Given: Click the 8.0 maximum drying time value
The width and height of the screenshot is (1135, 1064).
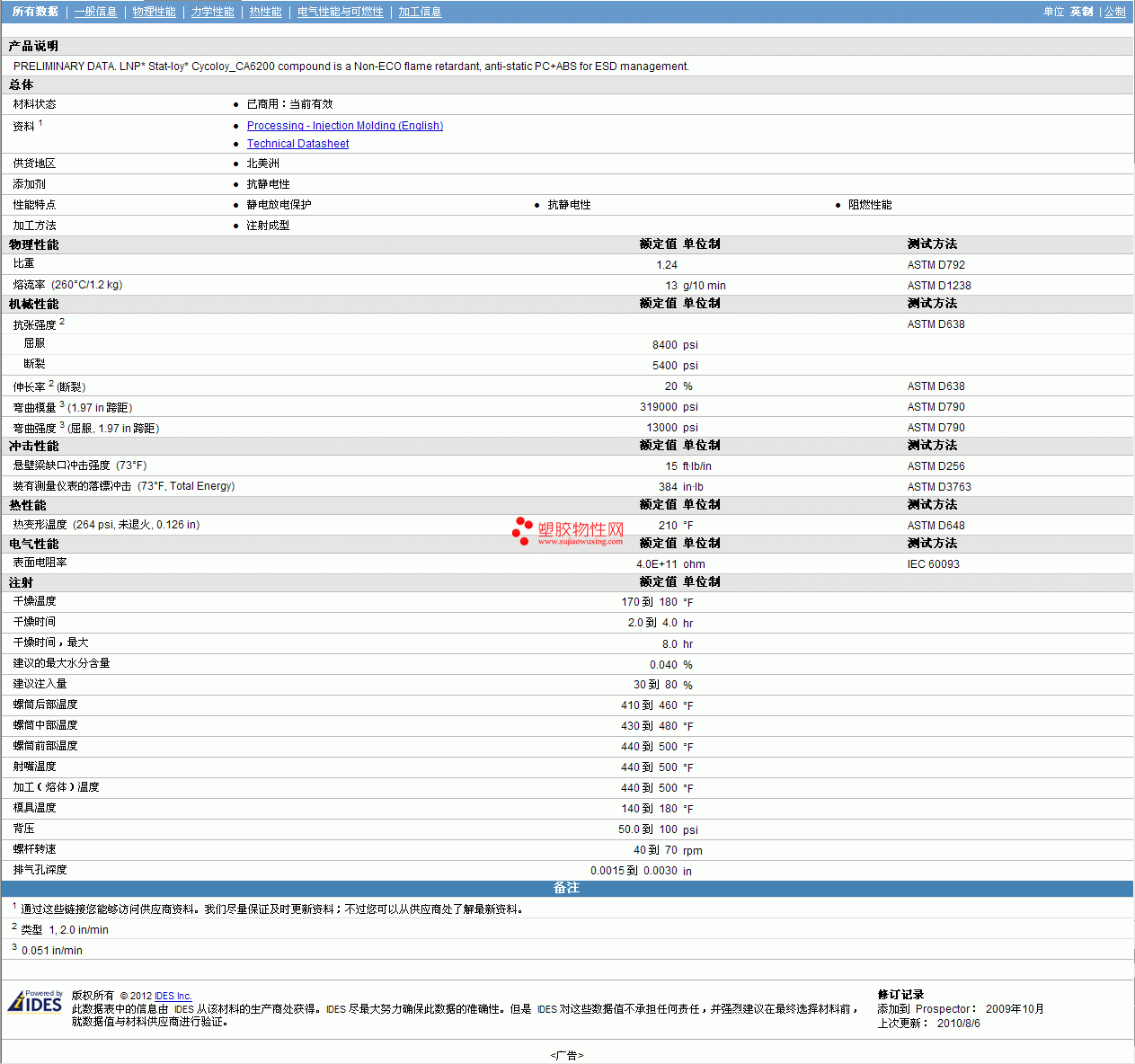Looking at the screenshot, I should click(x=670, y=644).
